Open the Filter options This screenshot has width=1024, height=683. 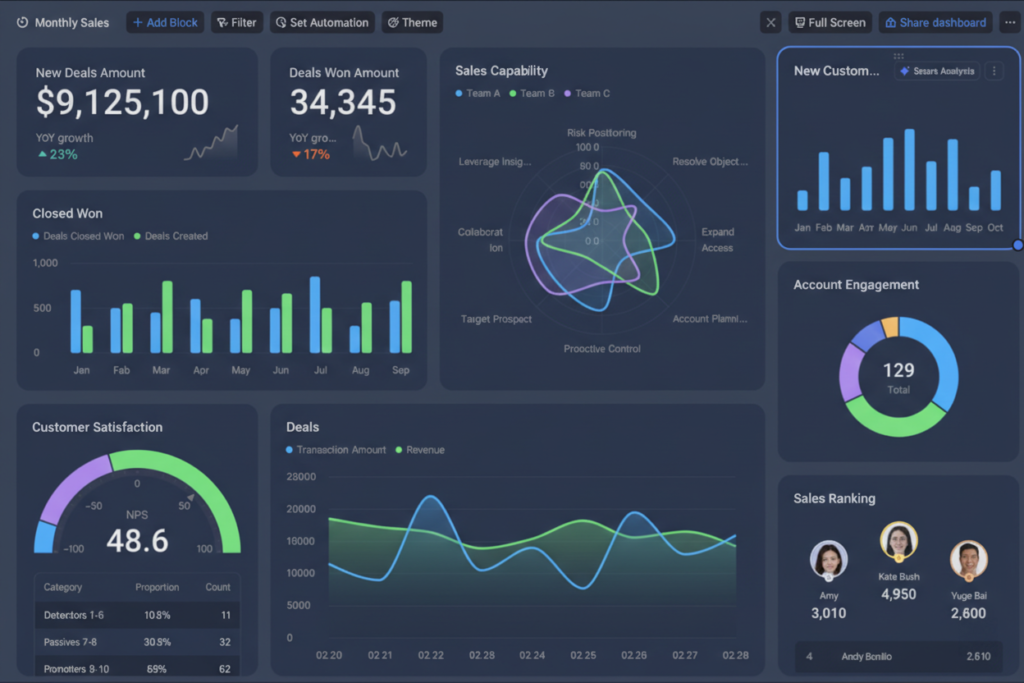tap(236, 22)
